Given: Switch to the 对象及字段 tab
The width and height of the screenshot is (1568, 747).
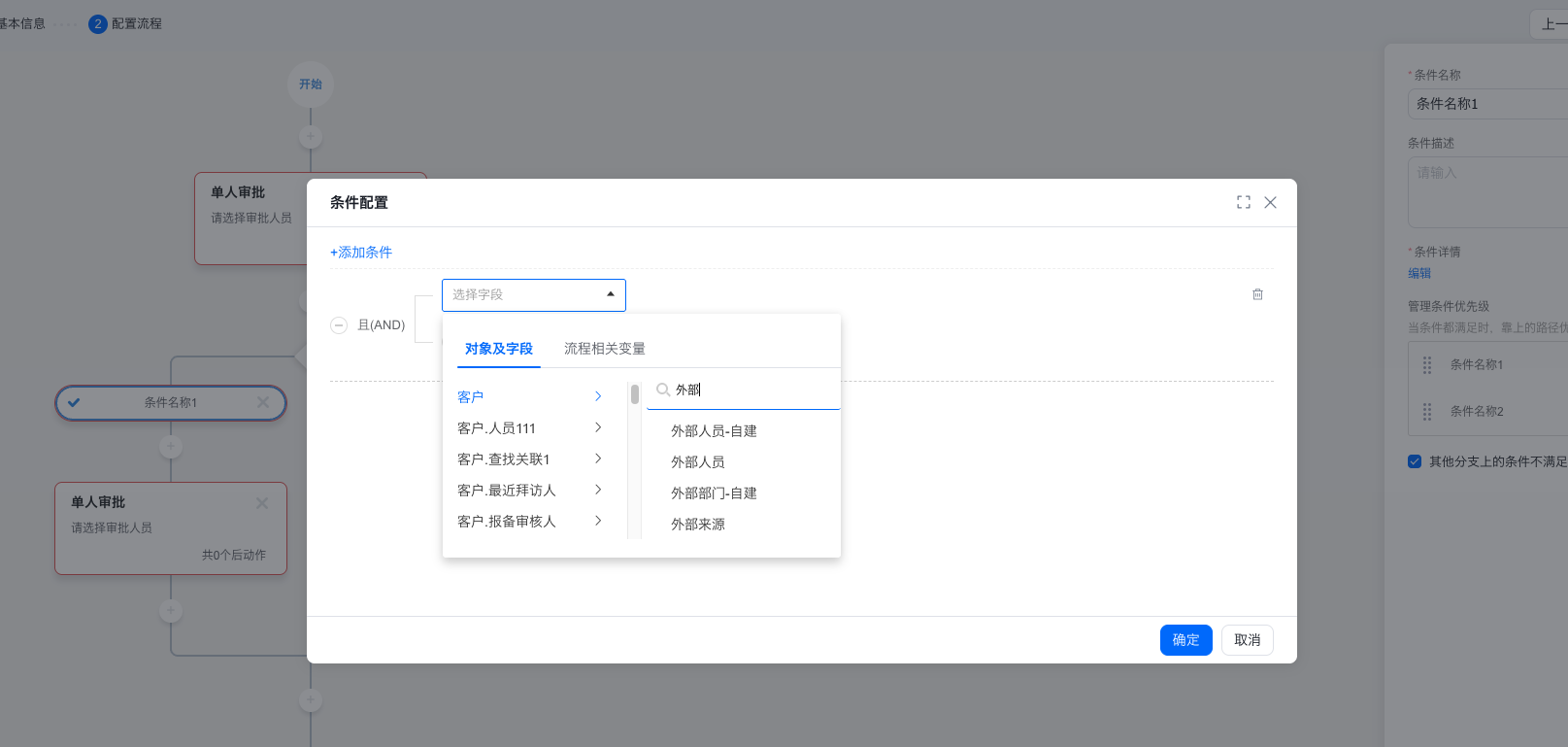Looking at the screenshot, I should 499,349.
